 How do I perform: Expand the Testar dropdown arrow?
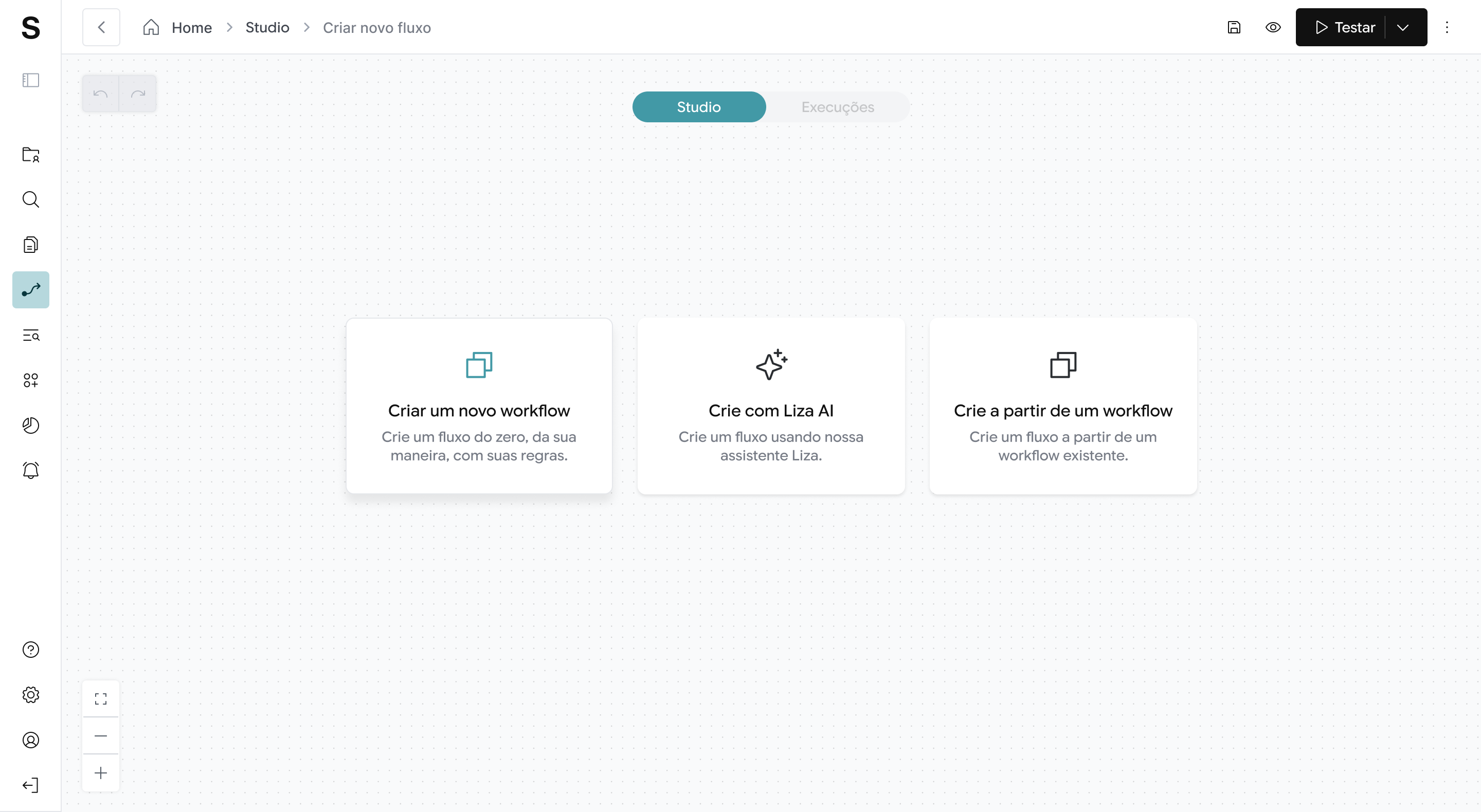(1403, 27)
